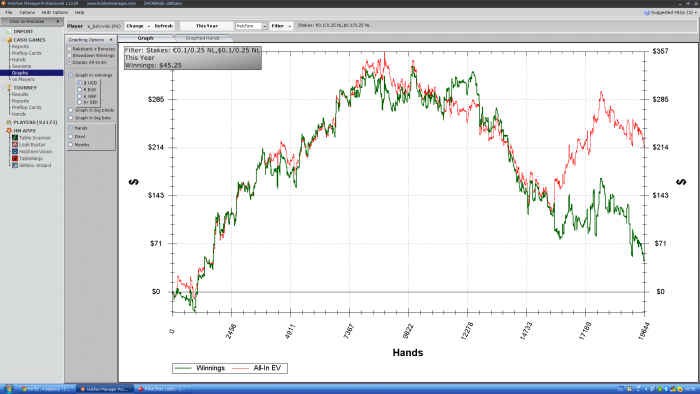700x394 pixels.
Task: Open PokerStars Lobby in taskbar
Action: point(162,389)
